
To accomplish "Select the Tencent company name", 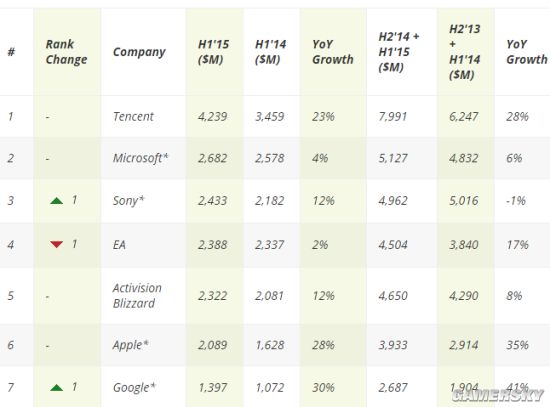I will click(x=133, y=116).
